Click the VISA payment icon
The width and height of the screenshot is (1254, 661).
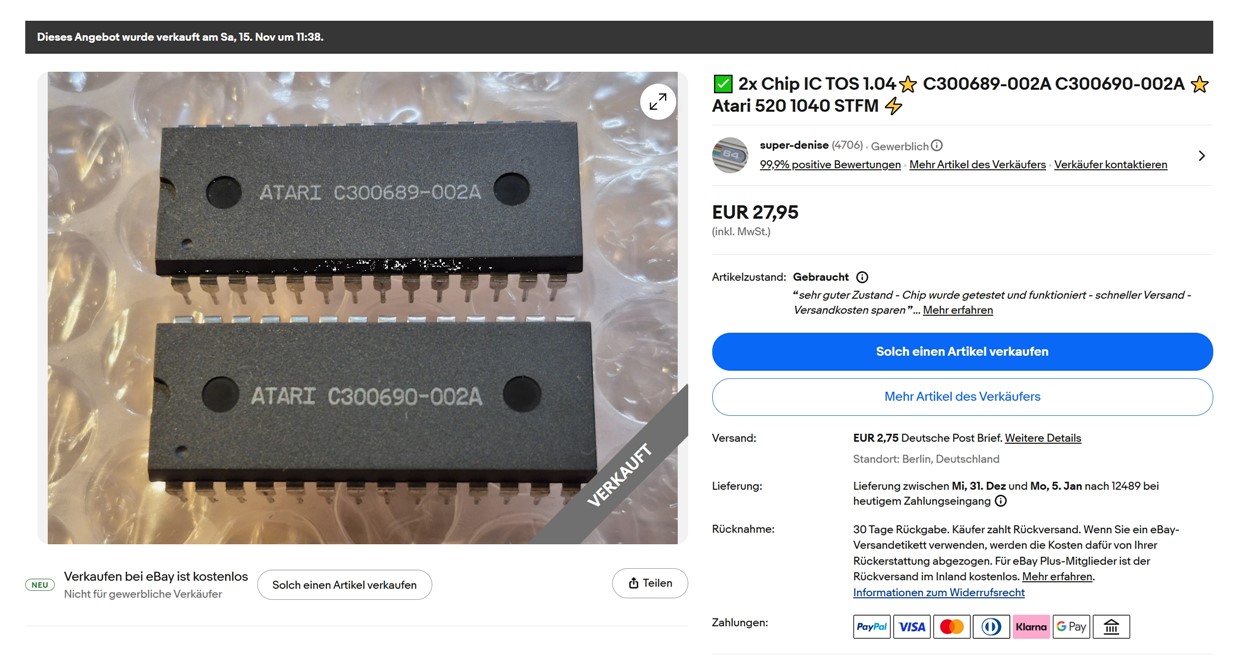[x=912, y=627]
